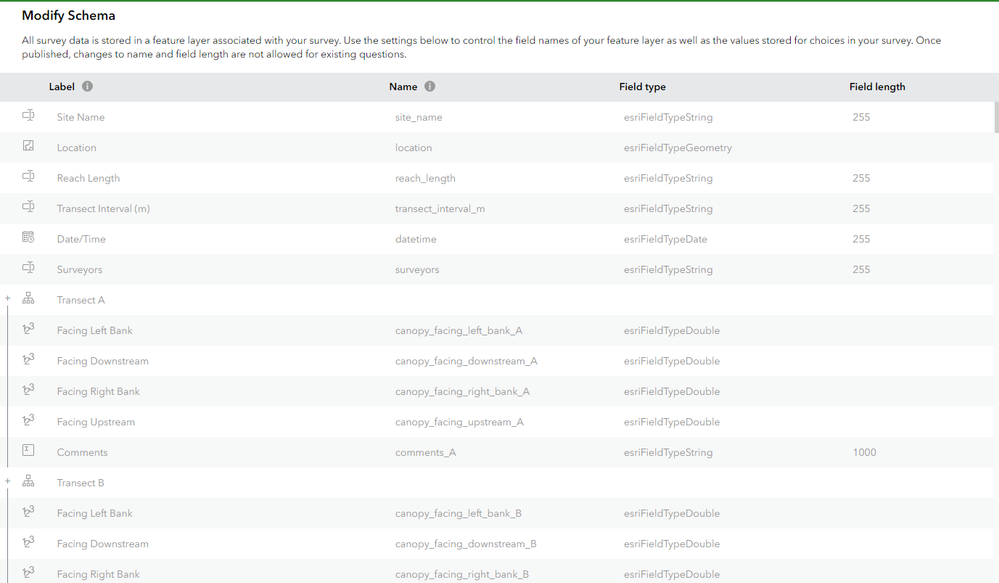Edit the reach_length field name

(x=425, y=179)
